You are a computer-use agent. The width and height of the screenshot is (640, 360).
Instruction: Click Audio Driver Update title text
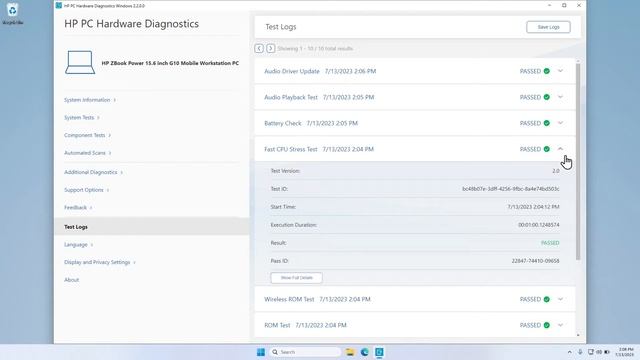[x=292, y=71]
